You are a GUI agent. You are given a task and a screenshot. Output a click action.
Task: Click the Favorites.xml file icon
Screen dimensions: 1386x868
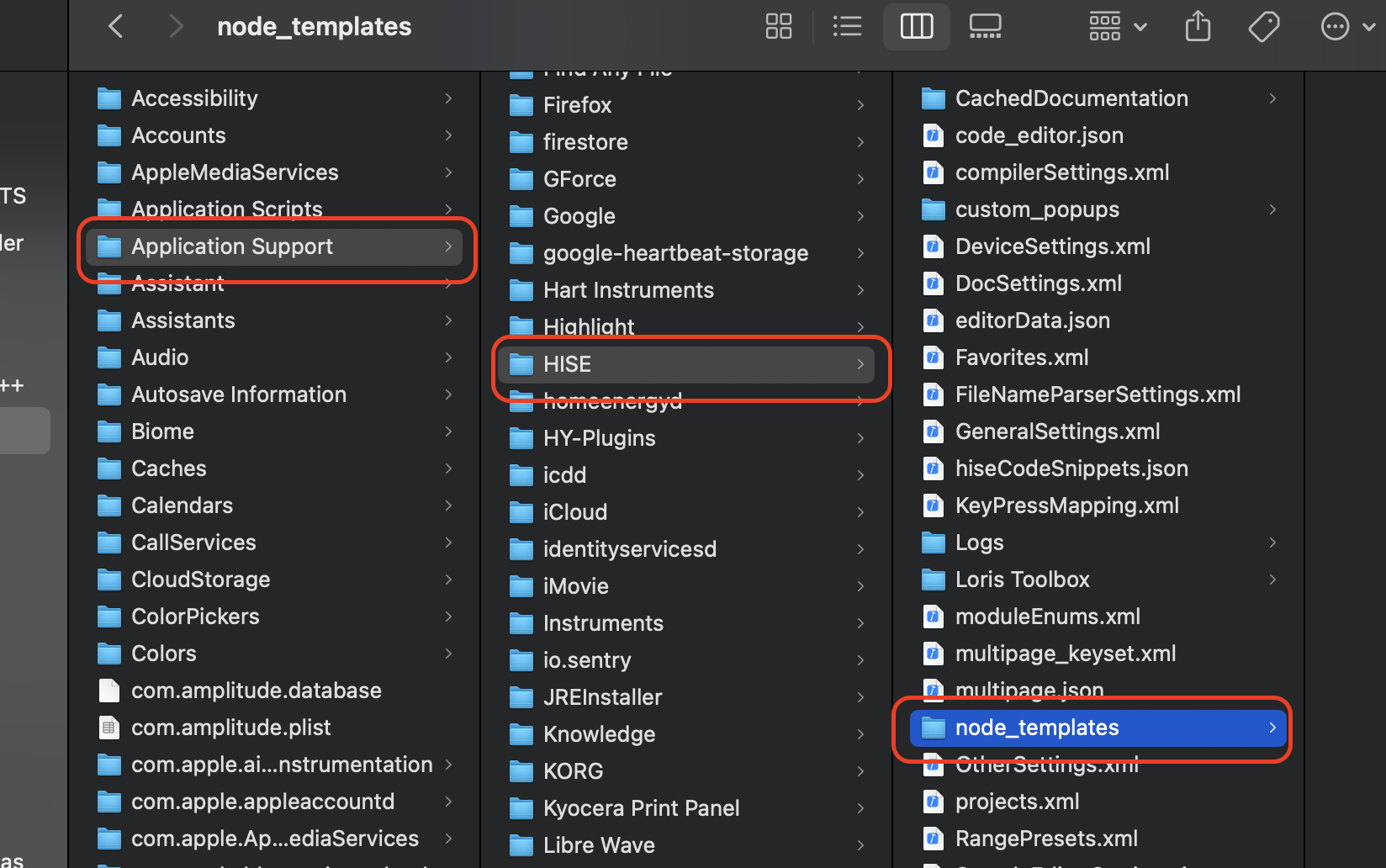tap(934, 357)
